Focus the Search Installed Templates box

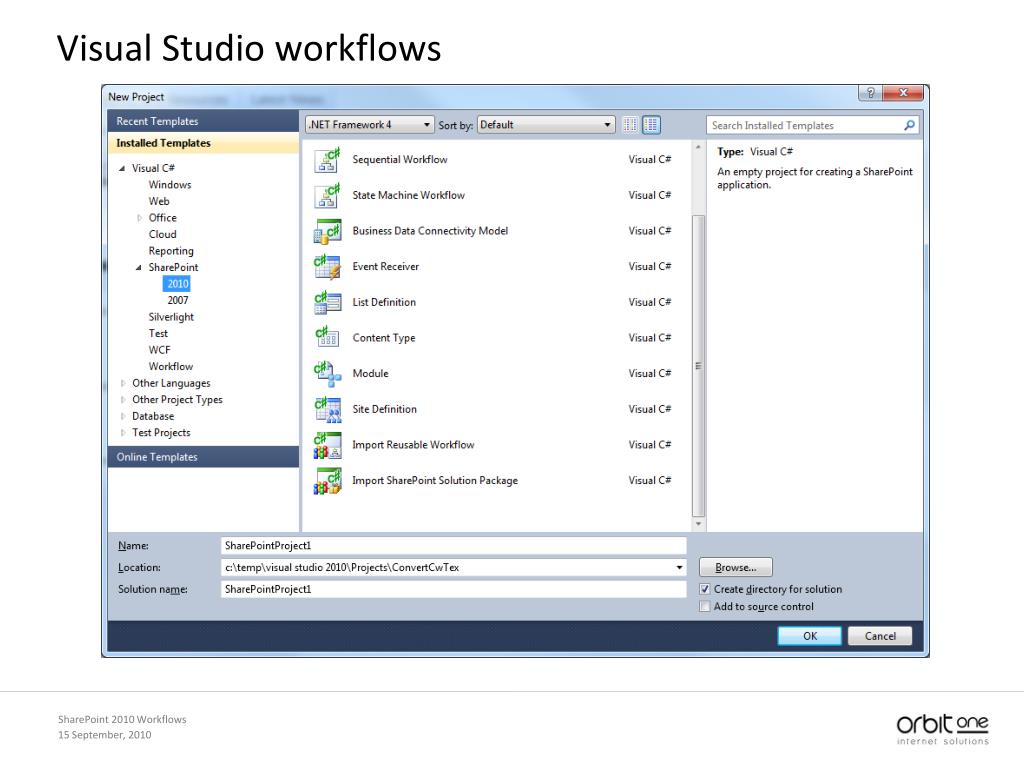tap(805, 125)
